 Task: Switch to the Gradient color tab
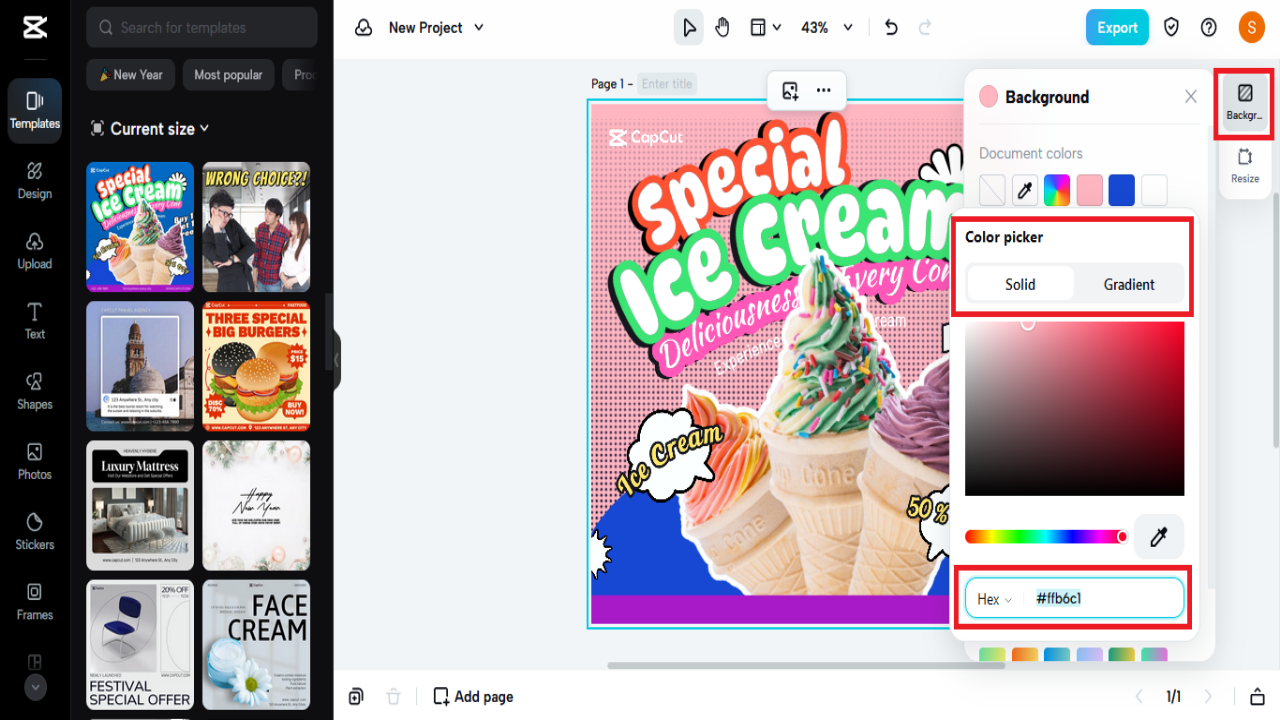click(1129, 284)
